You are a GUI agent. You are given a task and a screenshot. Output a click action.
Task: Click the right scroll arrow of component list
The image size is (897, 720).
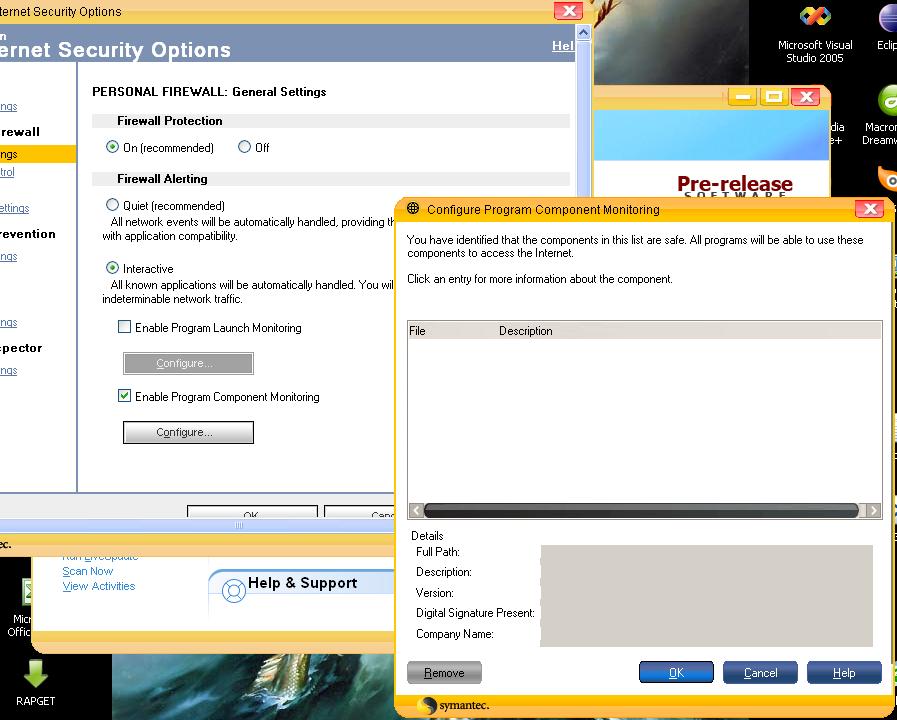coord(874,510)
